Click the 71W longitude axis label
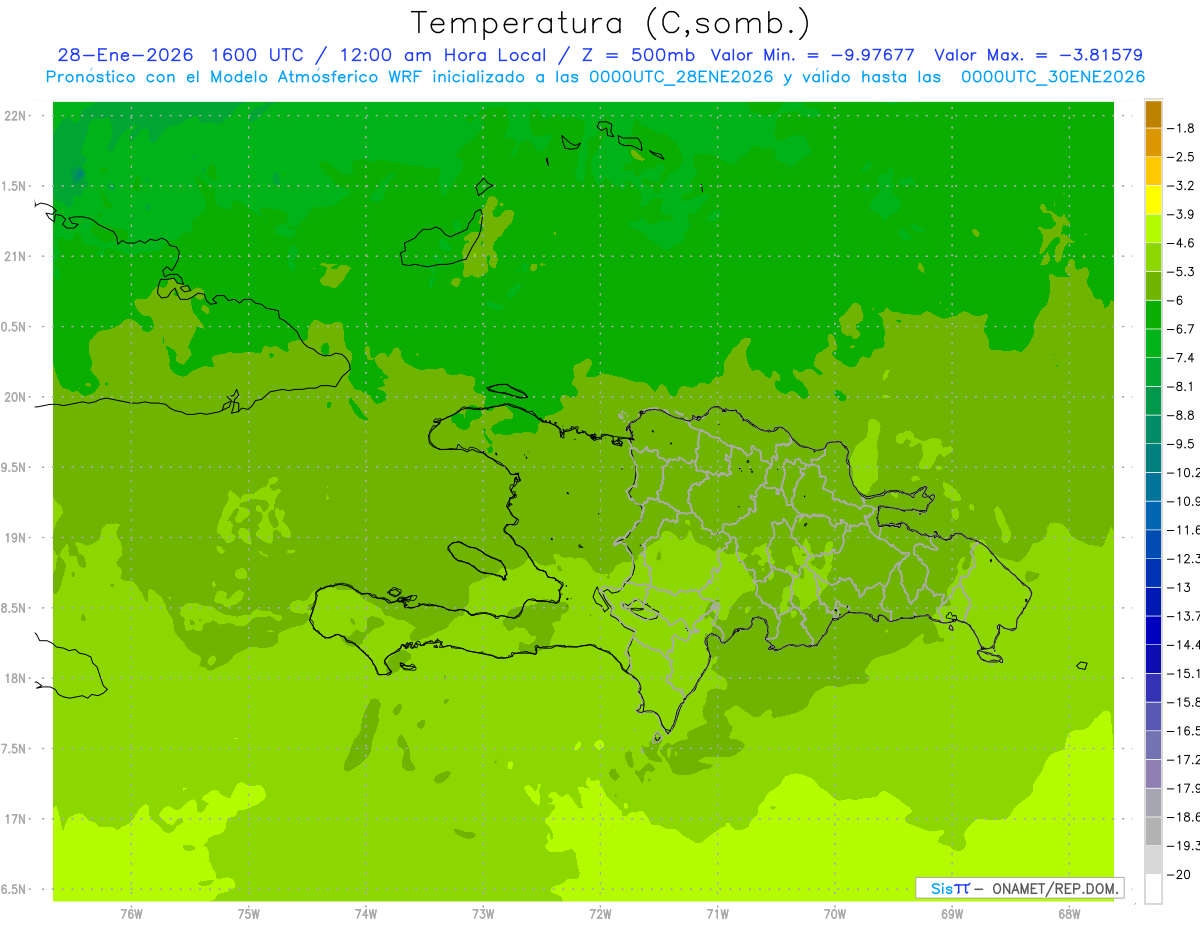This screenshot has height=927, width=1200. click(x=717, y=914)
